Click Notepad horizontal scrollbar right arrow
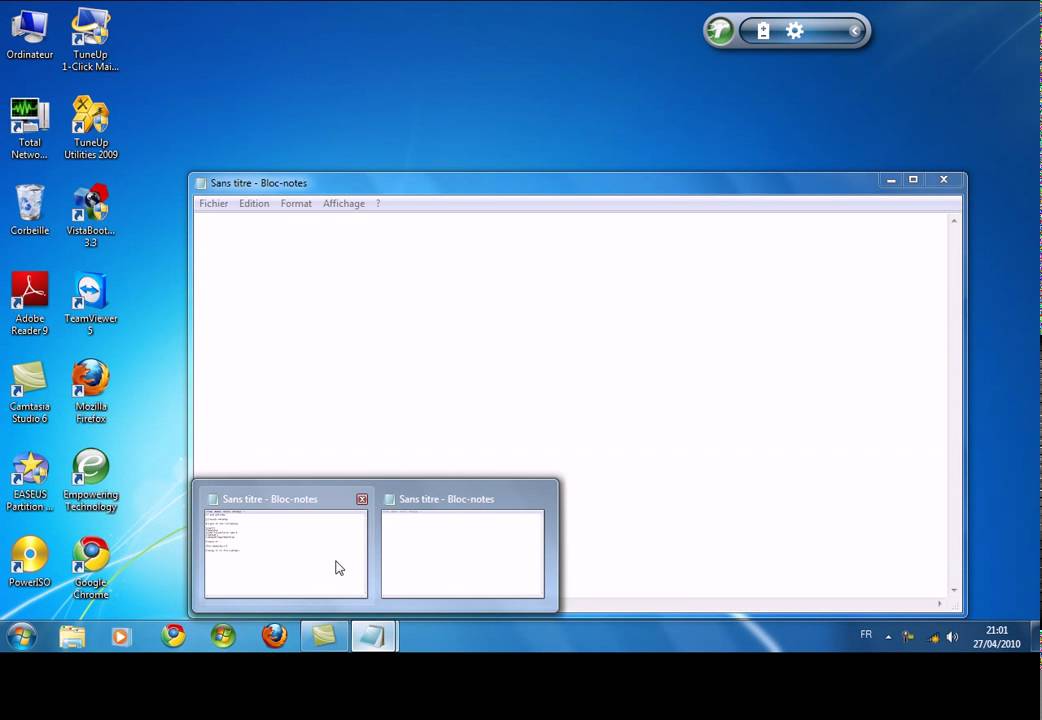 tap(940, 604)
